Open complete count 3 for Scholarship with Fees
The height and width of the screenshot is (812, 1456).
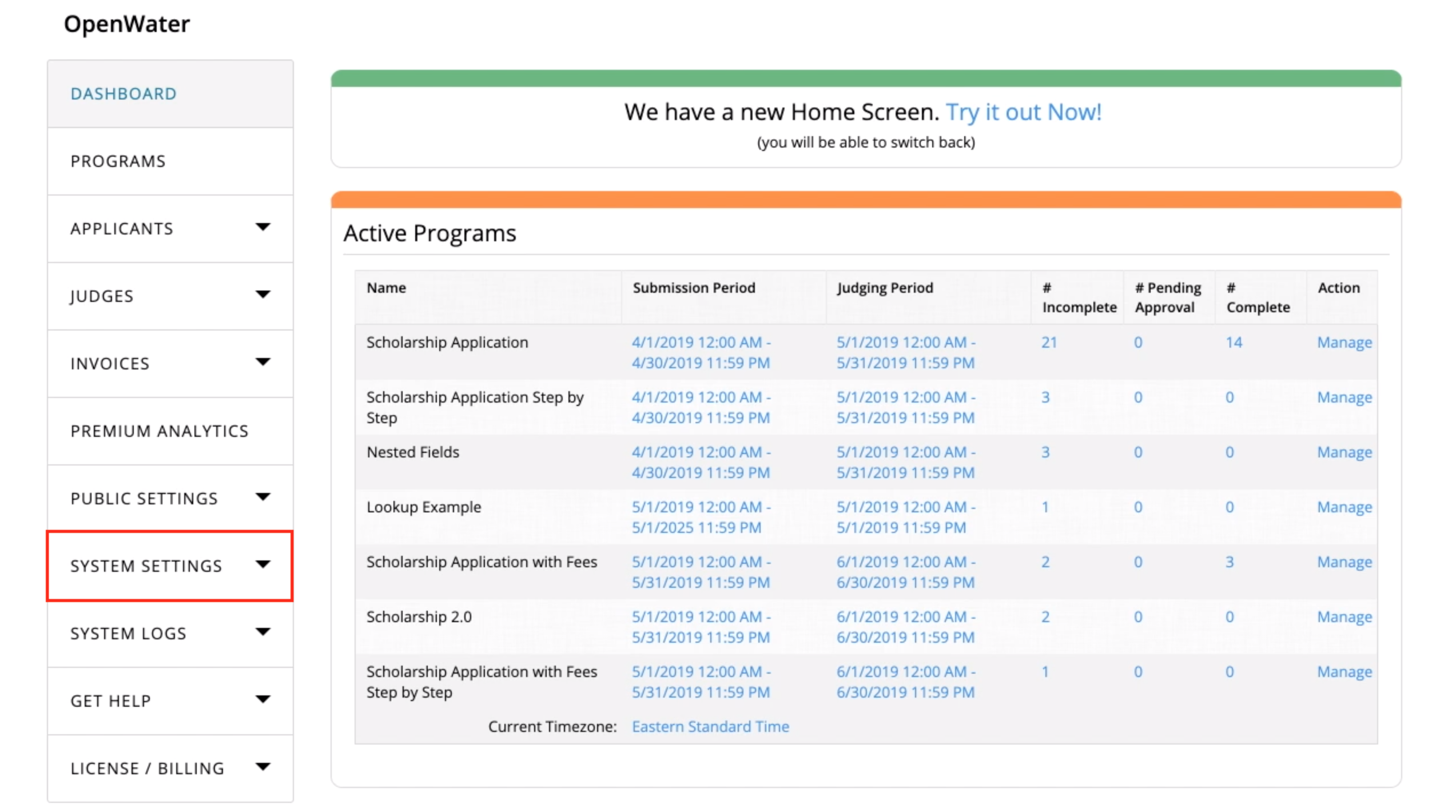pyautogui.click(x=1230, y=562)
